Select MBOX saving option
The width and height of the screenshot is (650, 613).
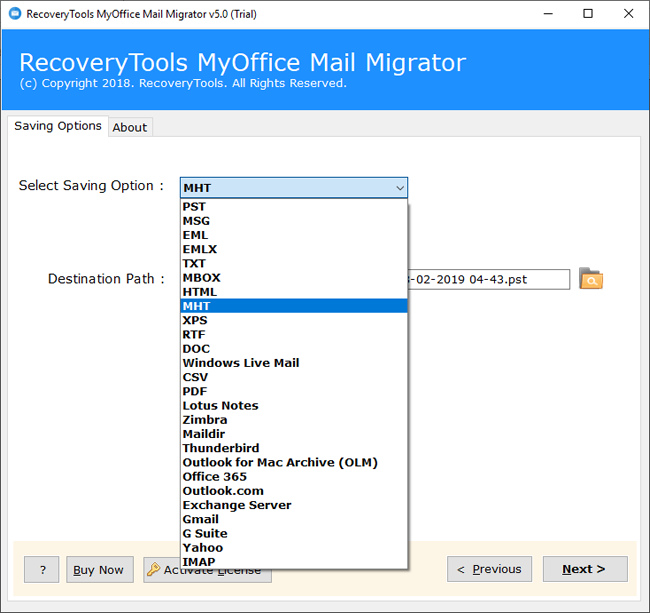[x=294, y=278]
